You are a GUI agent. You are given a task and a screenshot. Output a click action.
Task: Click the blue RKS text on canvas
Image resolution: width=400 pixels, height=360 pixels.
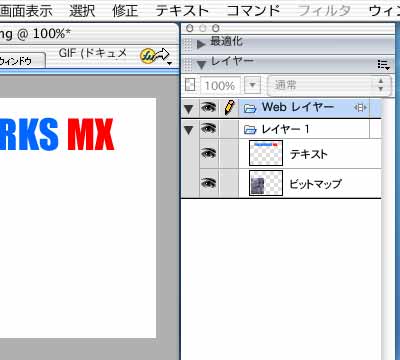coord(29,134)
